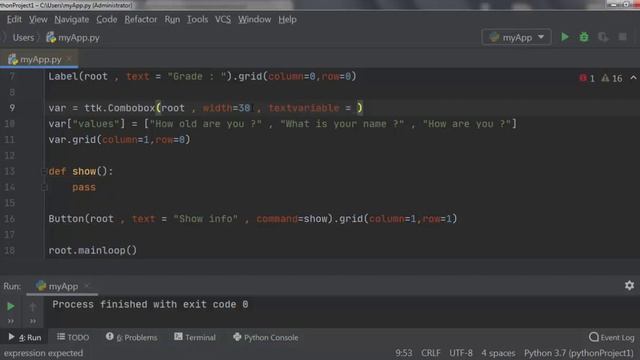The width and height of the screenshot is (640, 360).
Task: Click the red error indicator showing 1
Action: (587, 78)
